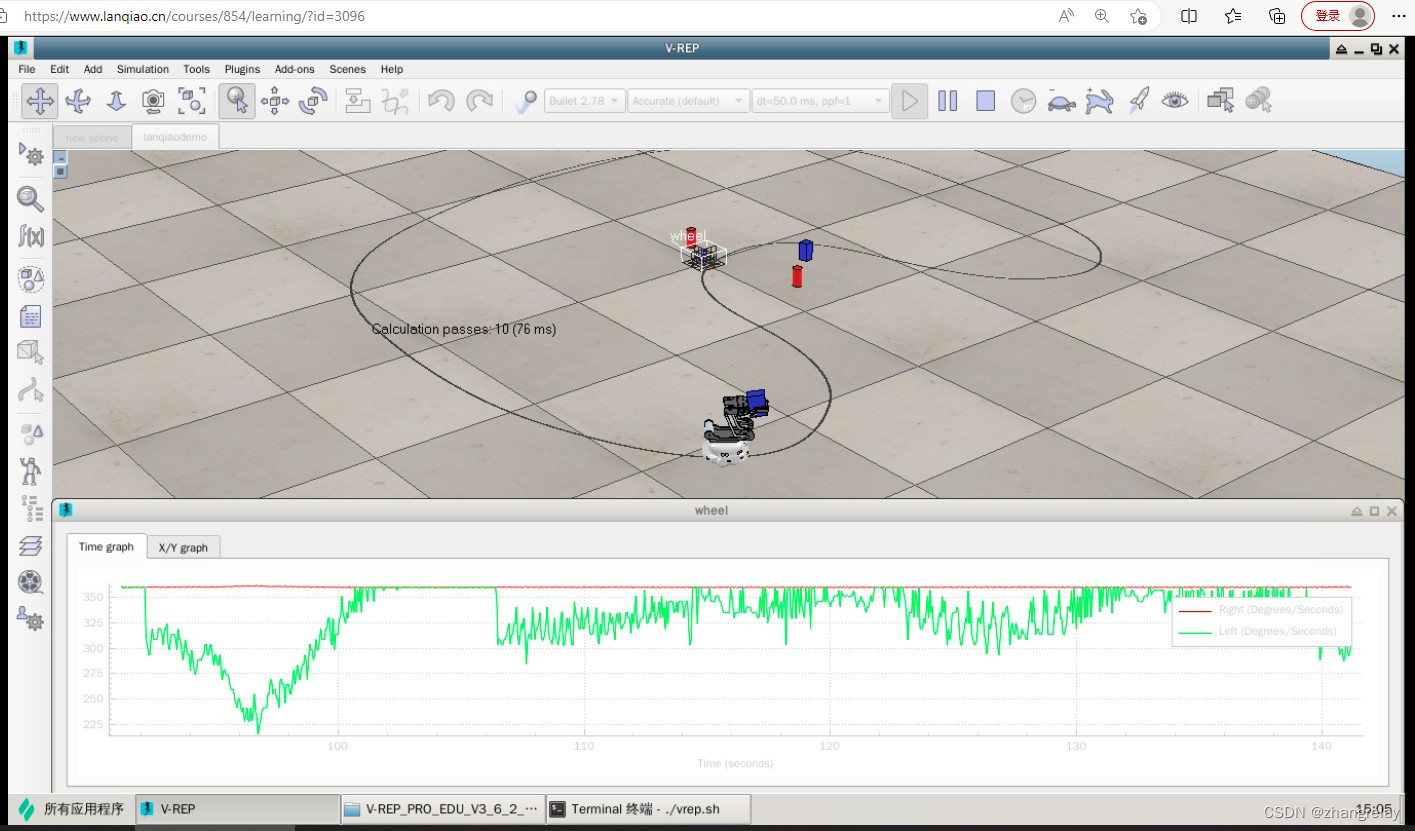Open simulation settings in left sidebar

pyautogui.click(x=31, y=154)
